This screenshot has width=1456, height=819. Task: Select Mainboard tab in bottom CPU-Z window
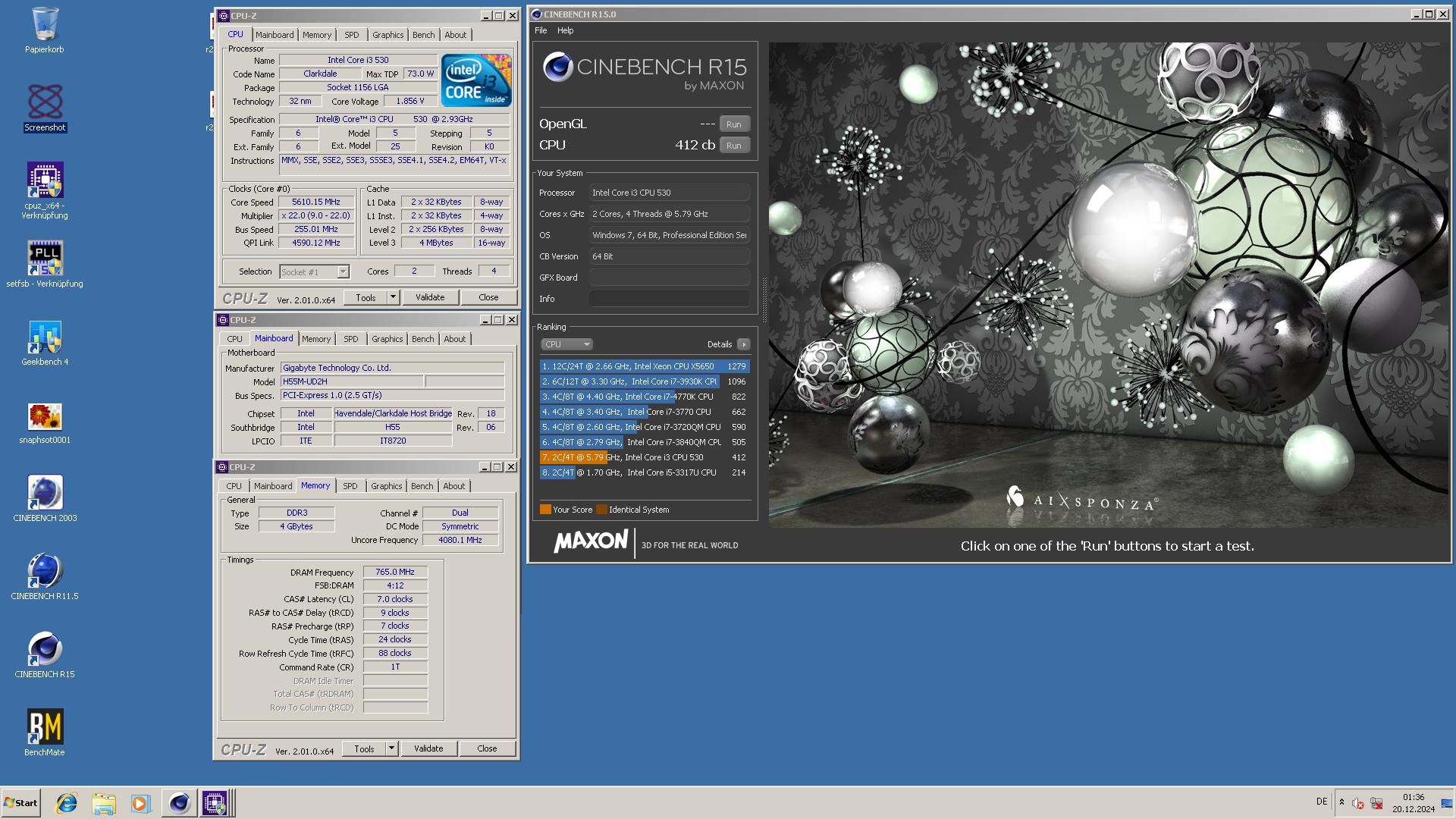click(x=273, y=486)
